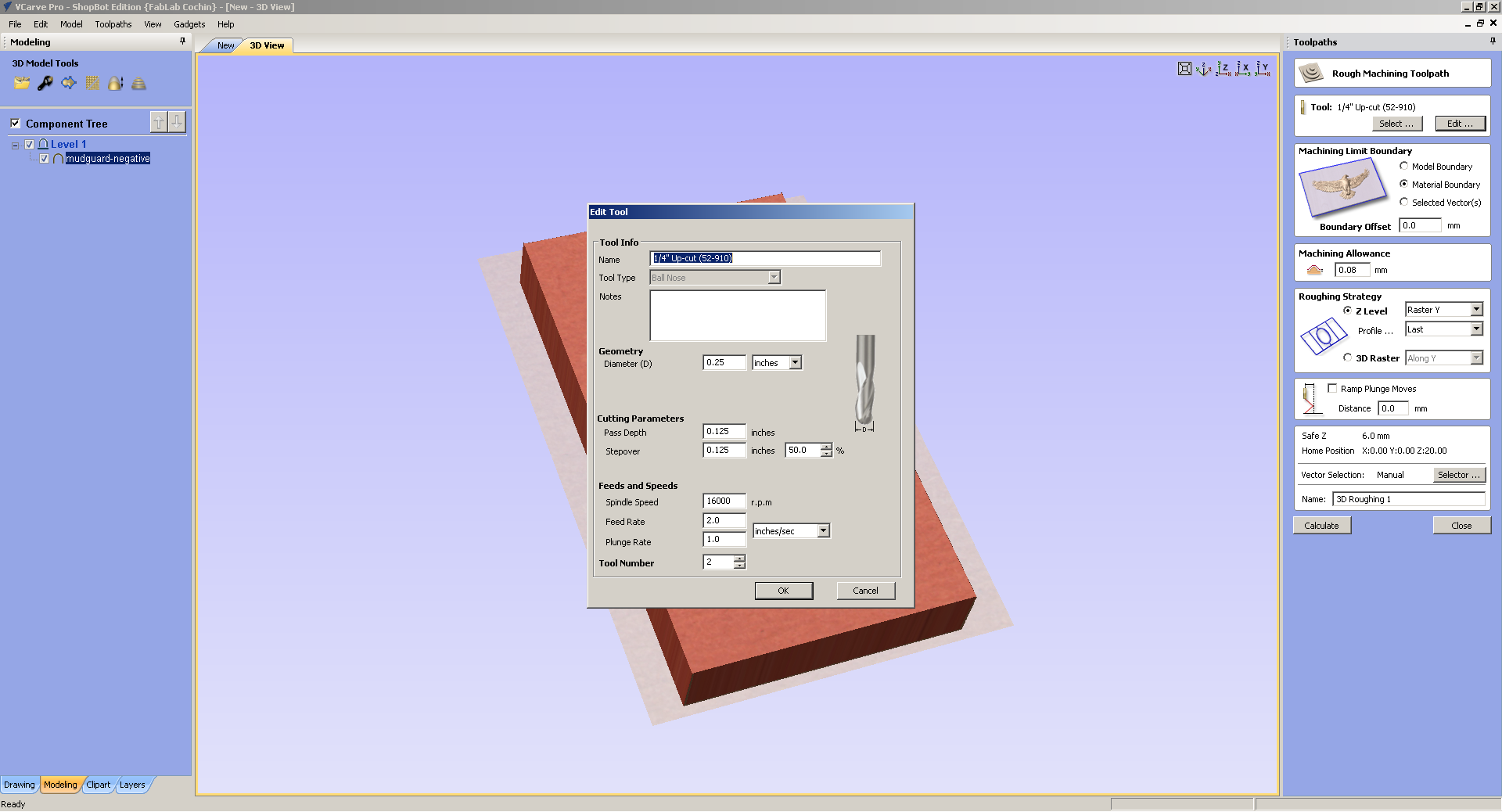Move component up with the up arrow

(159, 122)
